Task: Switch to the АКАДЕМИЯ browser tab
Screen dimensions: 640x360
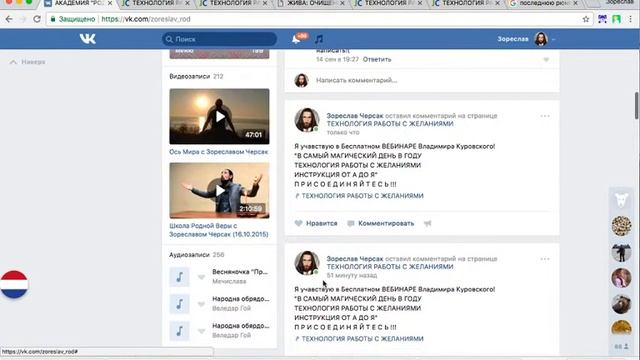Action: tap(79, 3)
